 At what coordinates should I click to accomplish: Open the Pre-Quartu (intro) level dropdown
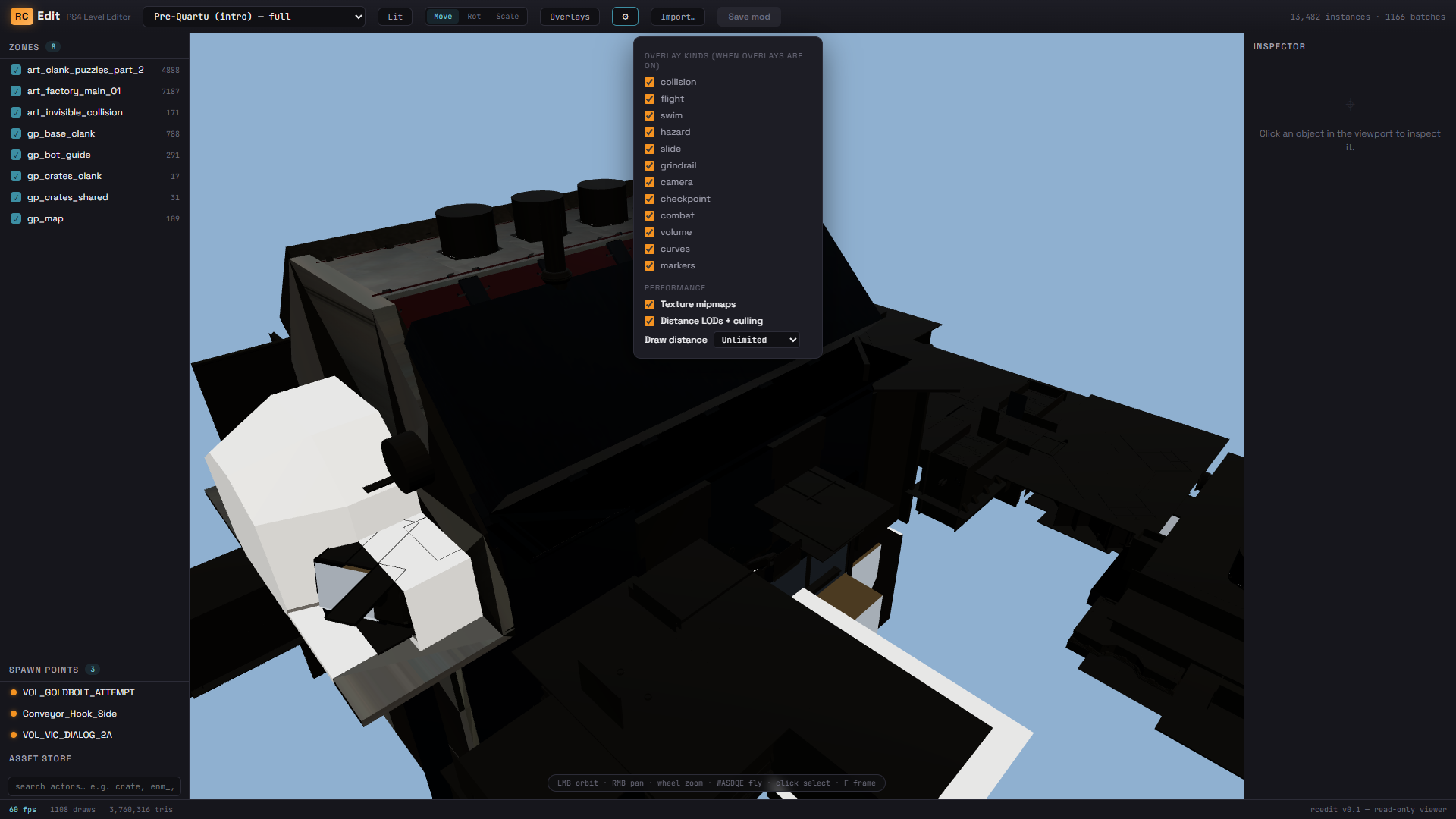point(254,17)
